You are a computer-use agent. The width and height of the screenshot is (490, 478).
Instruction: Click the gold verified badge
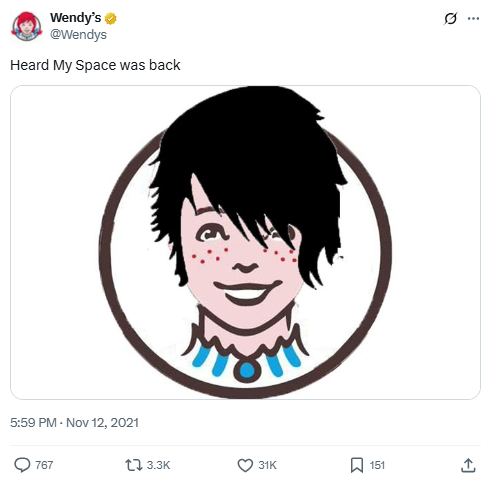[x=111, y=18]
